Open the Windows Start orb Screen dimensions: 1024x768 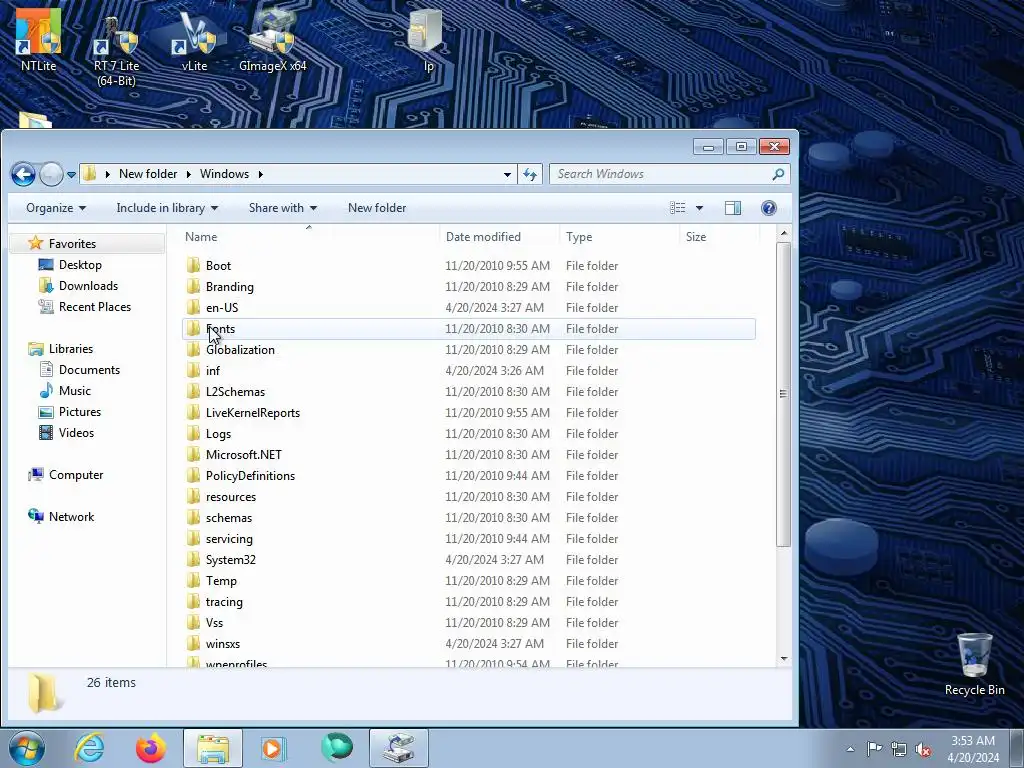27,748
